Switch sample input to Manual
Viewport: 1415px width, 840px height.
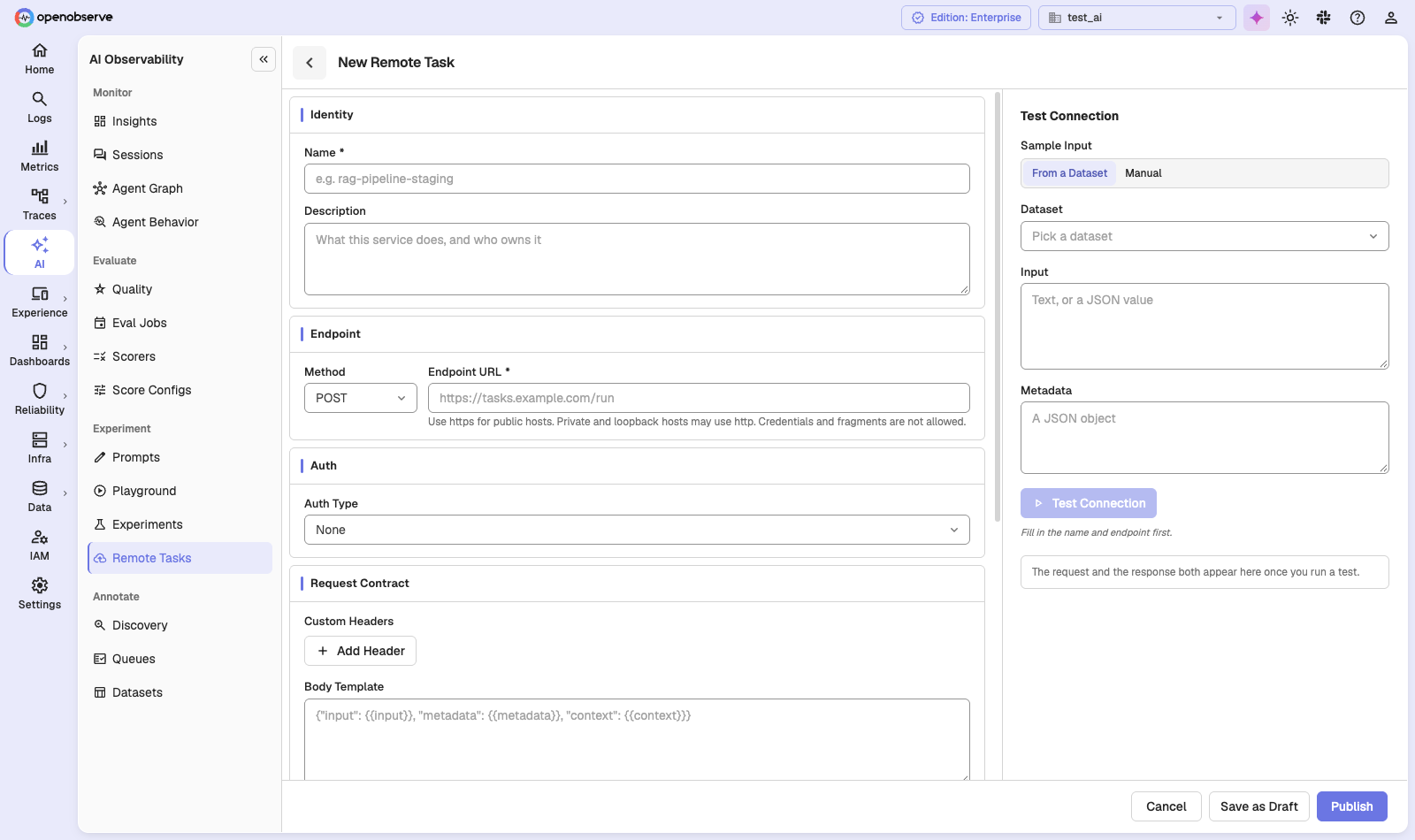coord(1143,173)
